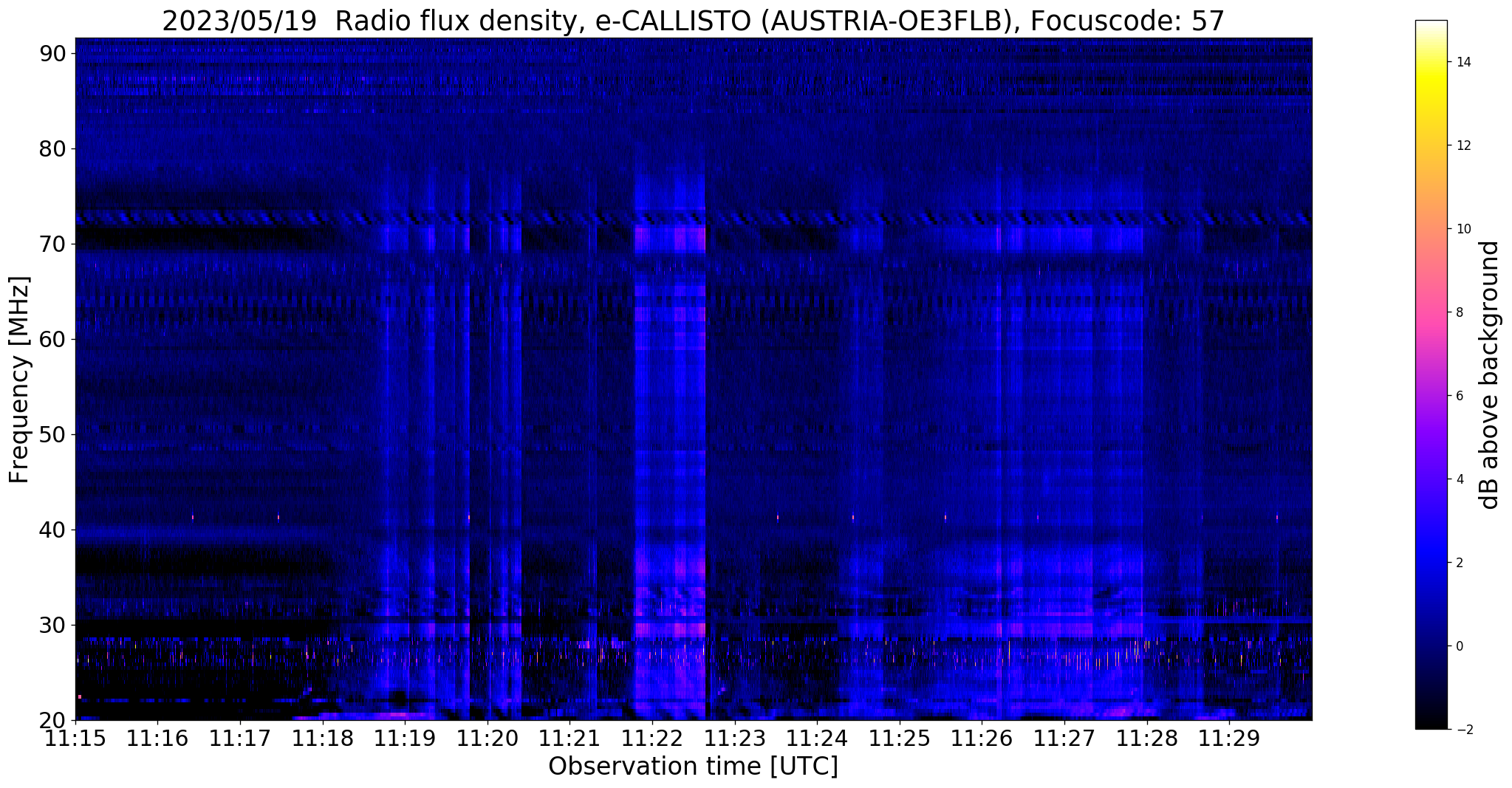Click the colorbar tick label 12

1463,145
